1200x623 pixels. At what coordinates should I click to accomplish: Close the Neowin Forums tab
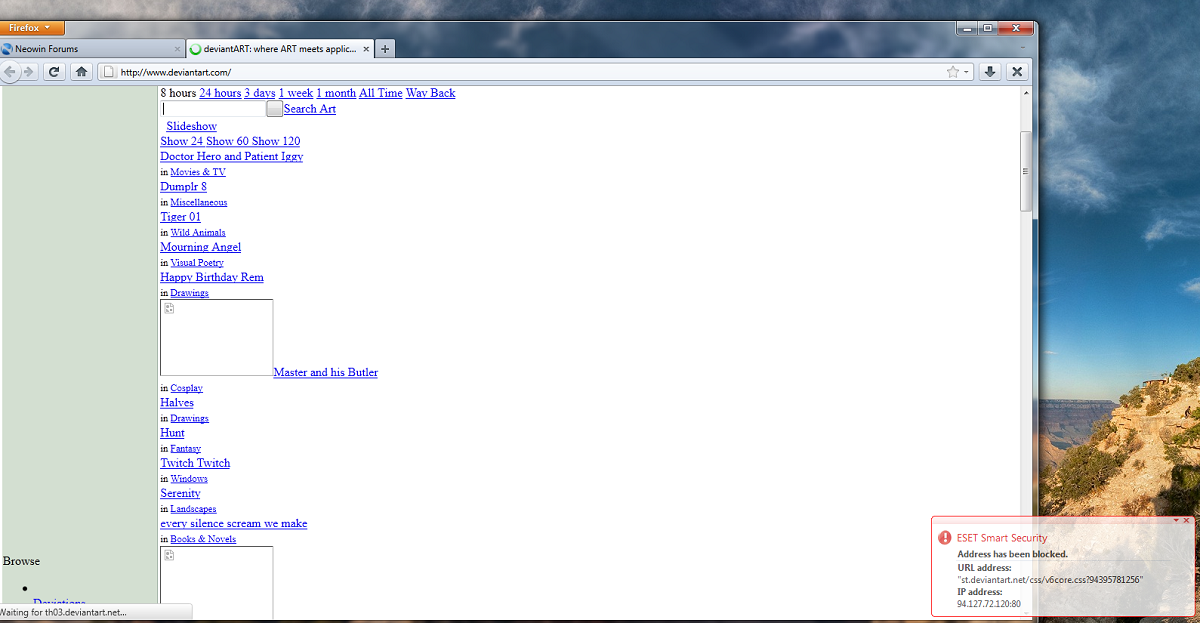click(x=178, y=49)
